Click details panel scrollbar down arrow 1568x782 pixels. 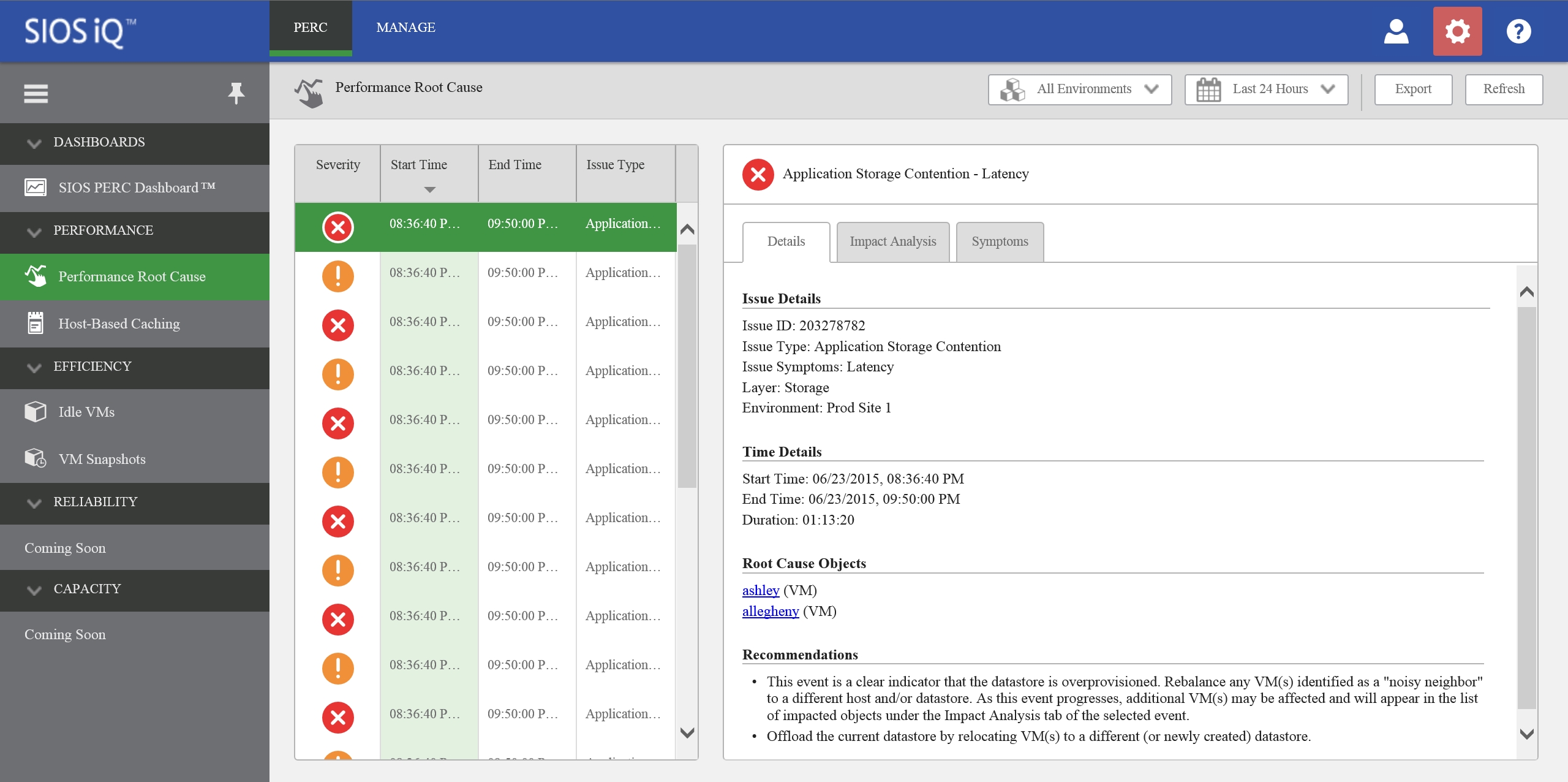(x=1527, y=734)
